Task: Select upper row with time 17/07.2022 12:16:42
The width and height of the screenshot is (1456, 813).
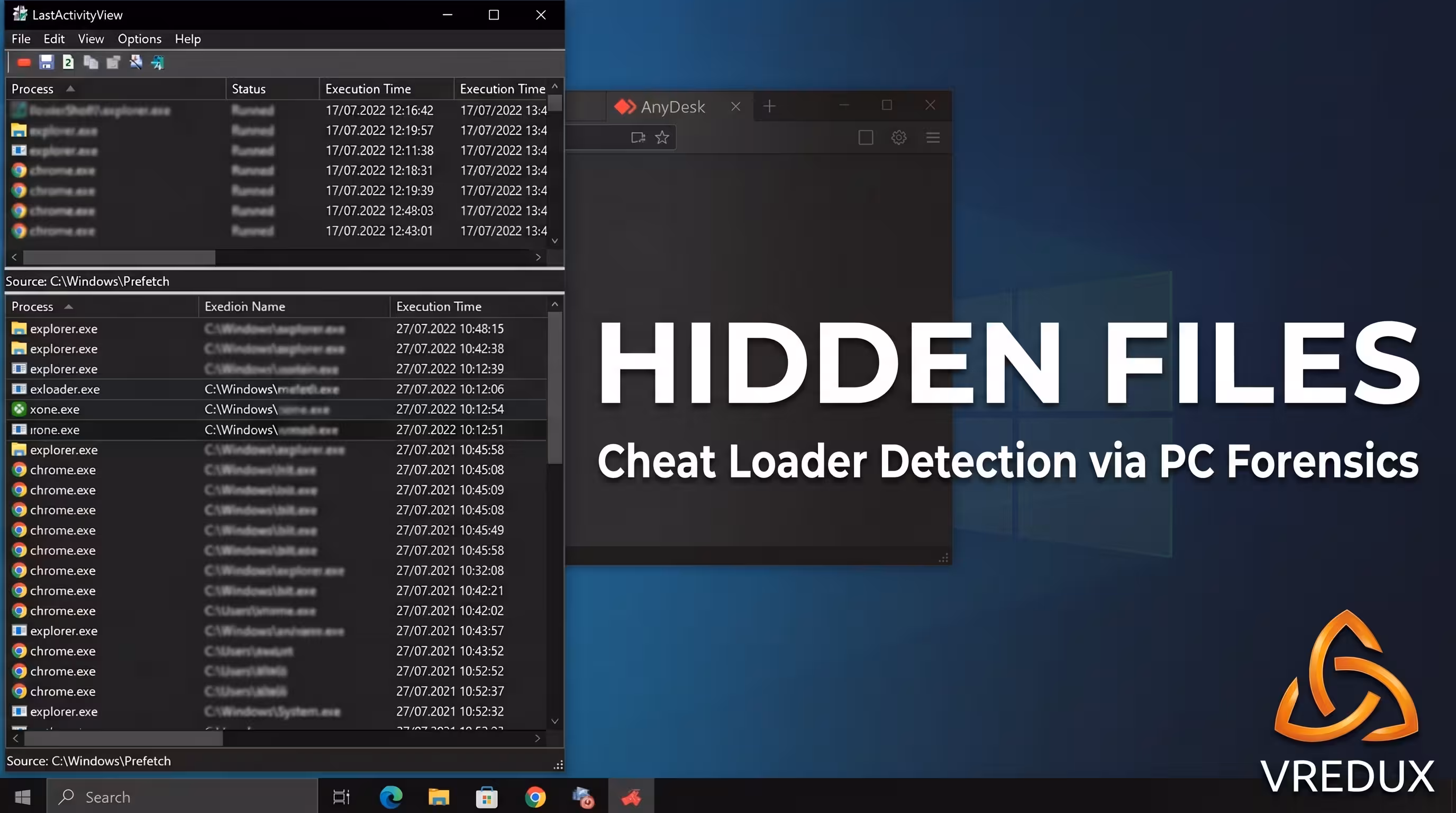Action: [x=276, y=110]
